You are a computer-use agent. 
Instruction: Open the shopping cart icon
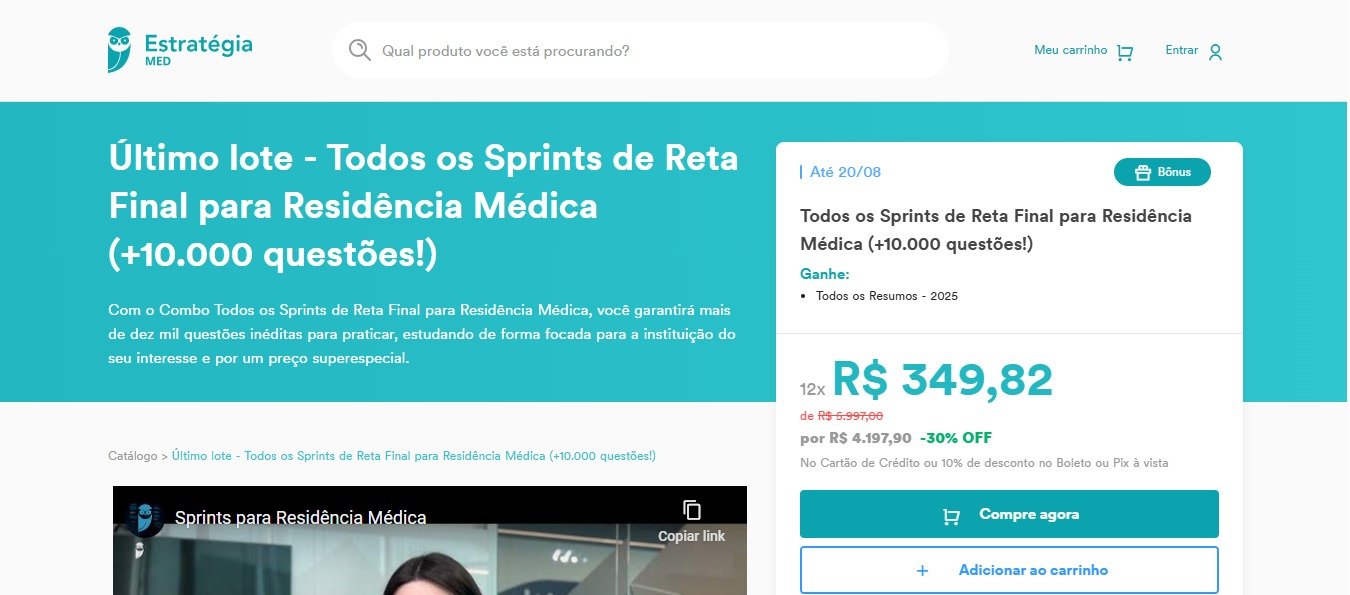[1125, 52]
